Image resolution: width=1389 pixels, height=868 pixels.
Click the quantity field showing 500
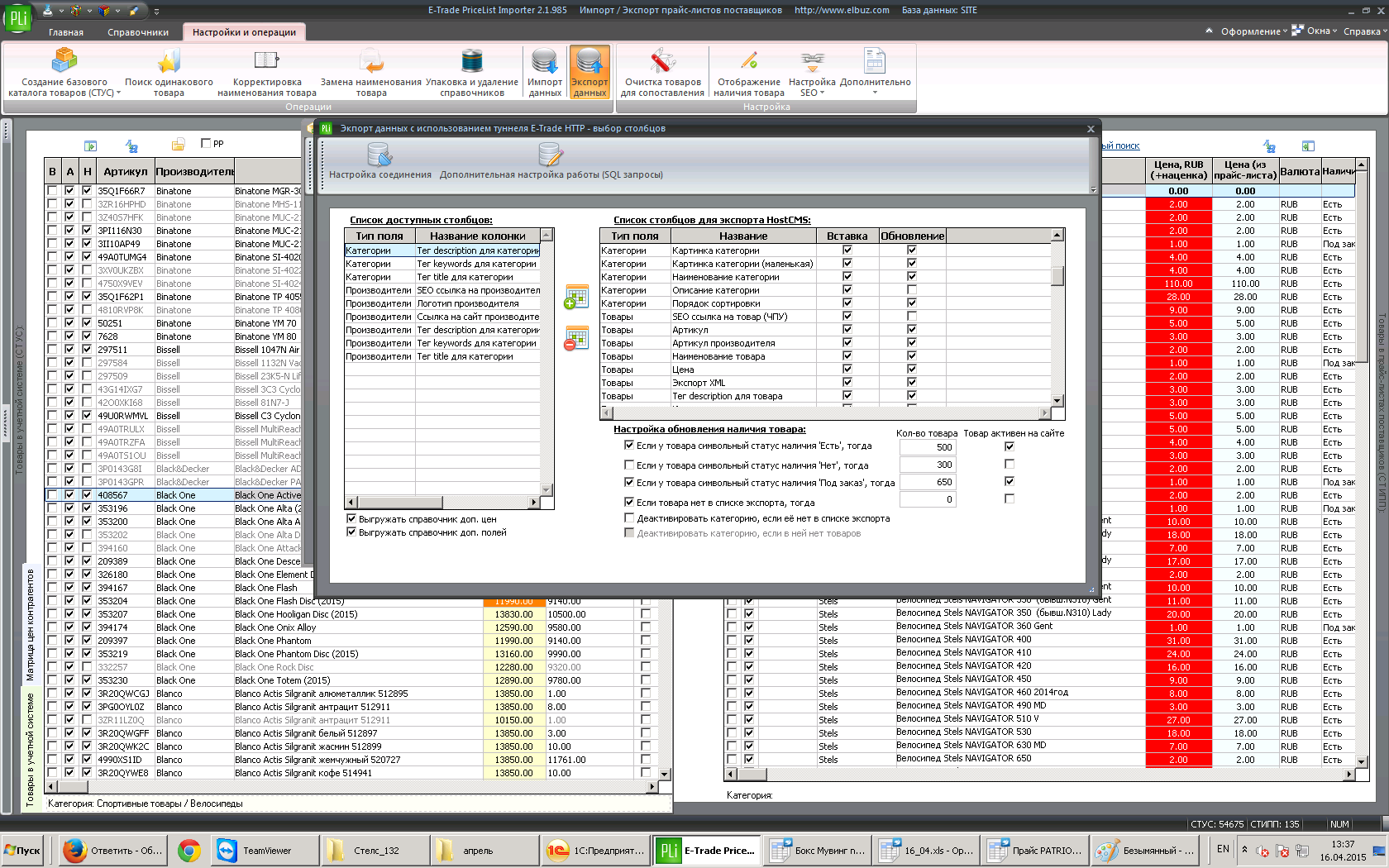(928, 447)
